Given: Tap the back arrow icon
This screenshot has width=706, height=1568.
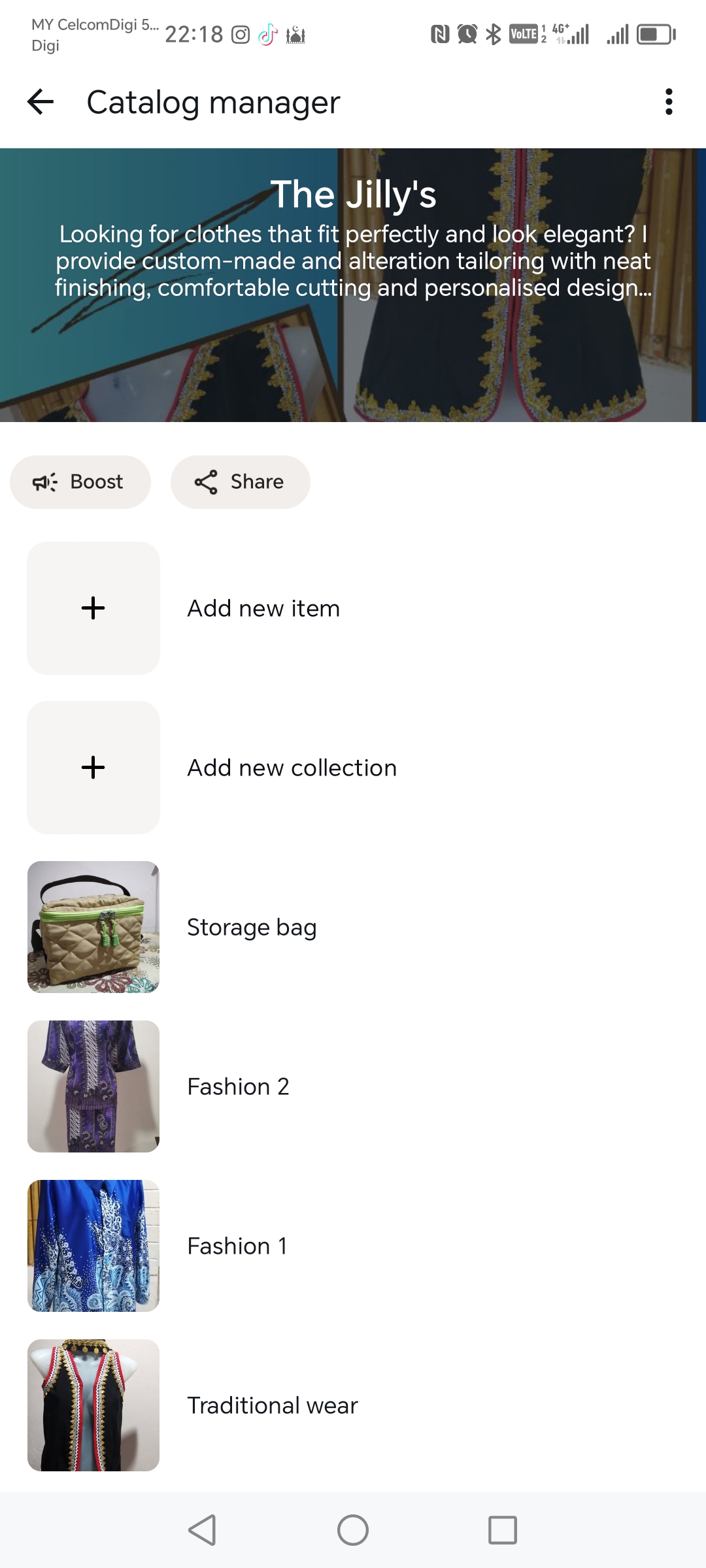Looking at the screenshot, I should click(x=41, y=102).
